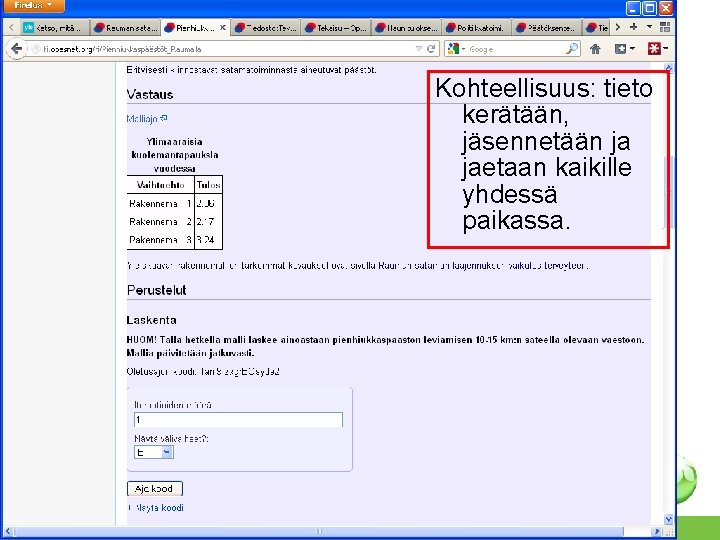The height and width of the screenshot is (540, 720).
Task: Click the Tulos table header
Action: click(x=208, y=185)
